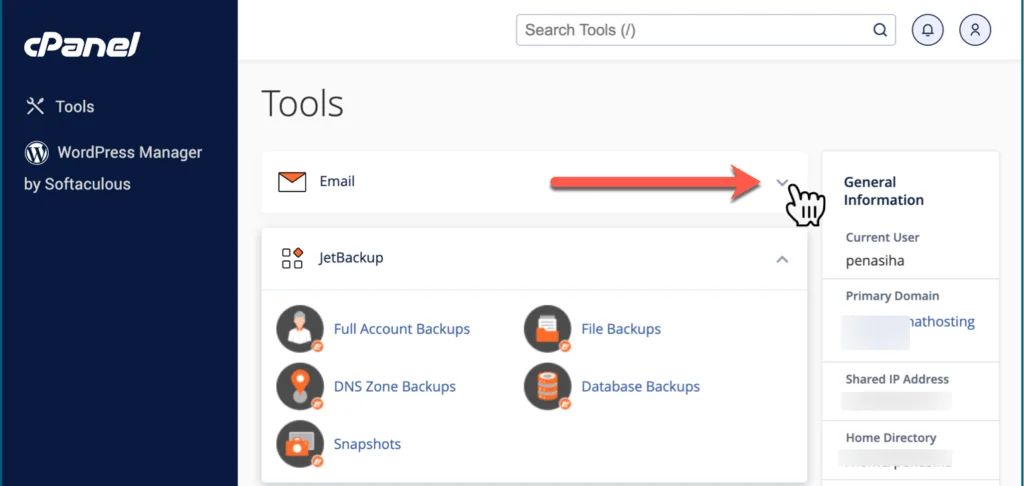Screen dimensions: 1024x486
Task: Open the Database Backups link
Action: [x=640, y=386]
